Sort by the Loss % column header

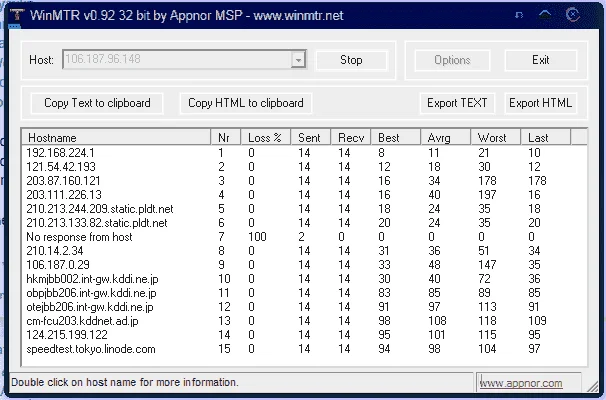[266, 138]
